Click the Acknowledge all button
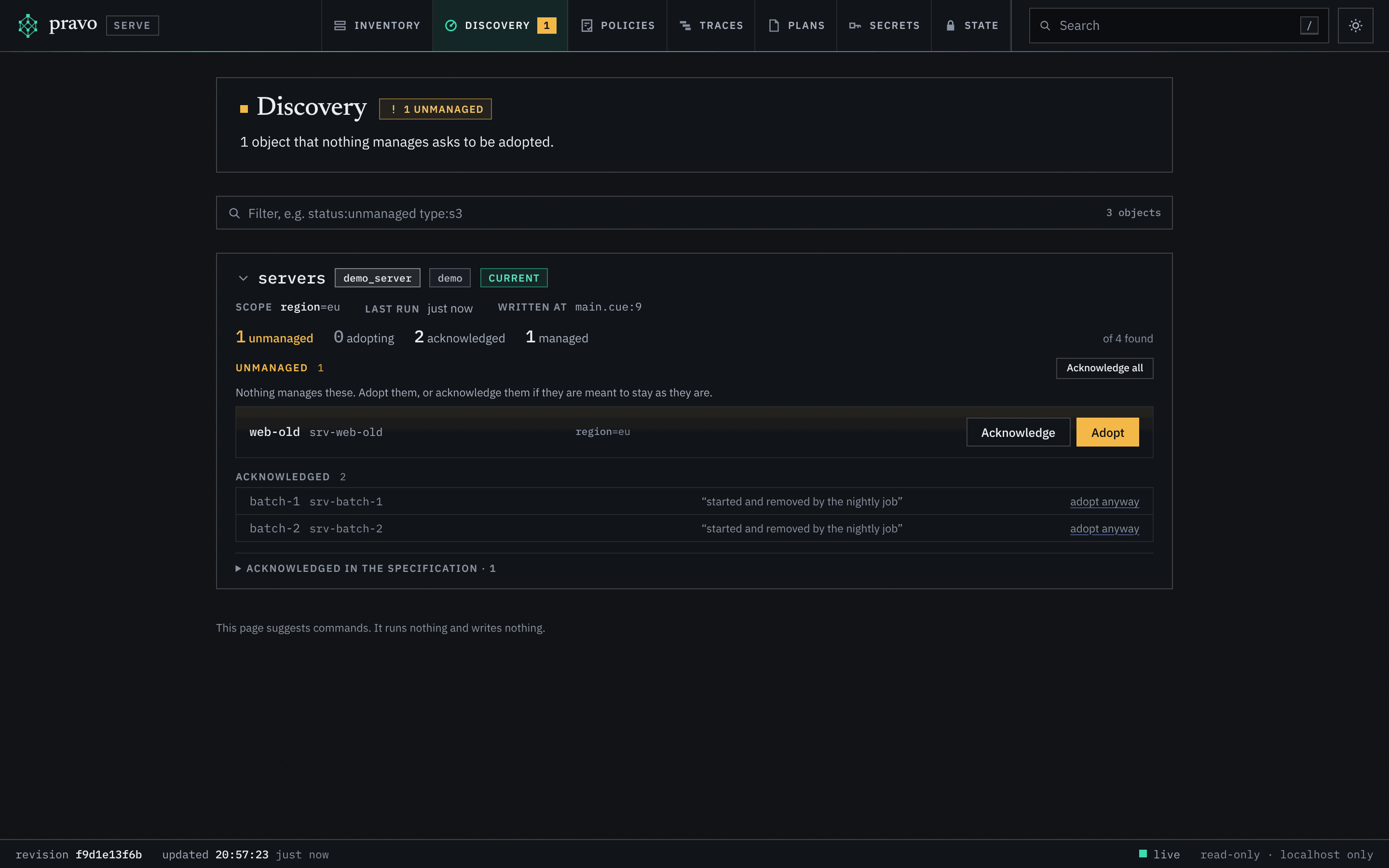The width and height of the screenshot is (1389, 868). click(x=1104, y=368)
